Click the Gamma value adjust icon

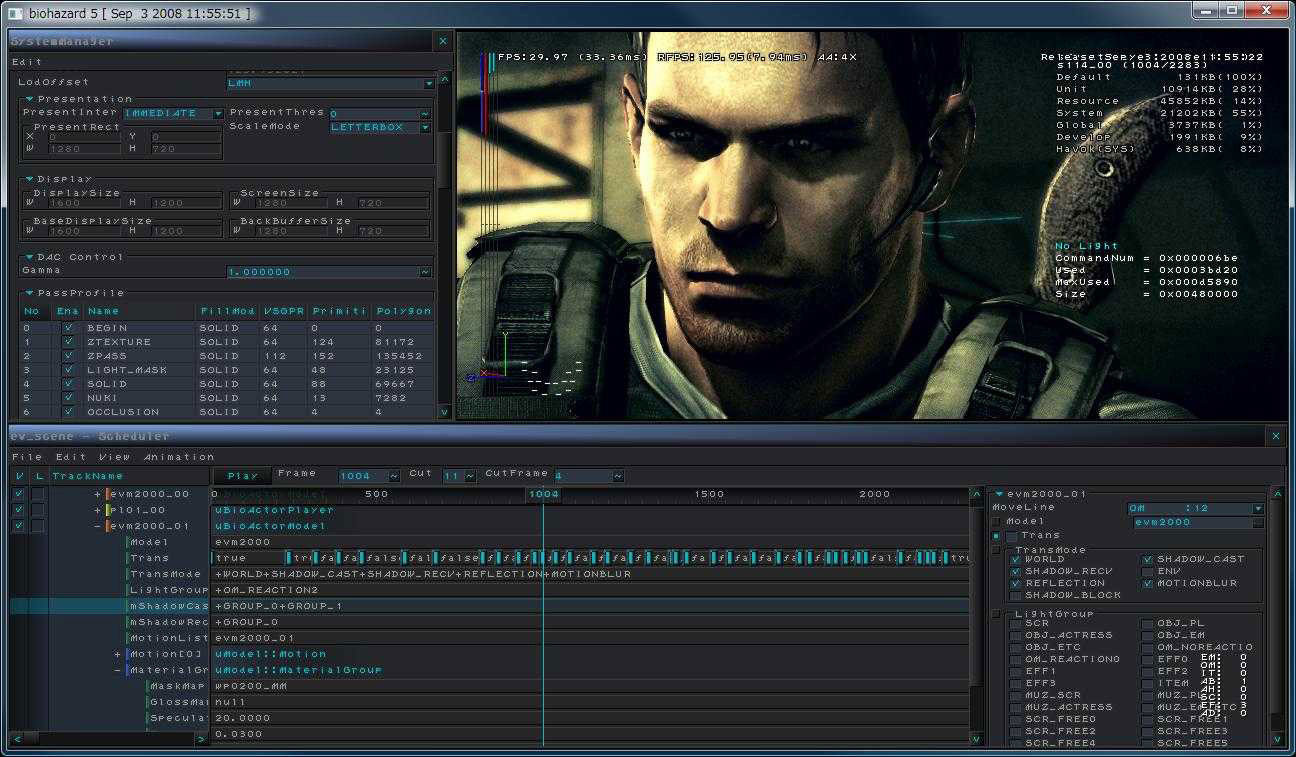coord(425,272)
